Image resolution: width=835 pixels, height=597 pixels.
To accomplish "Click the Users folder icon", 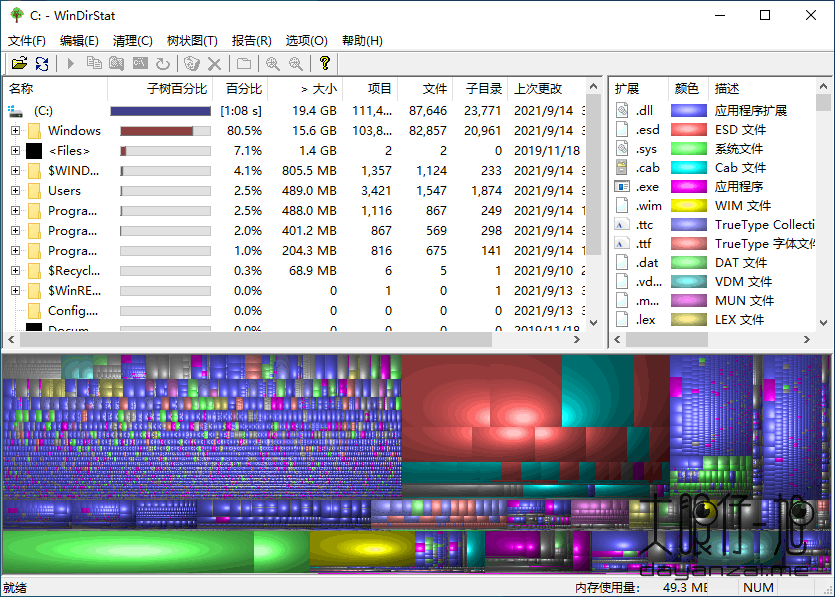I will click(x=34, y=191).
